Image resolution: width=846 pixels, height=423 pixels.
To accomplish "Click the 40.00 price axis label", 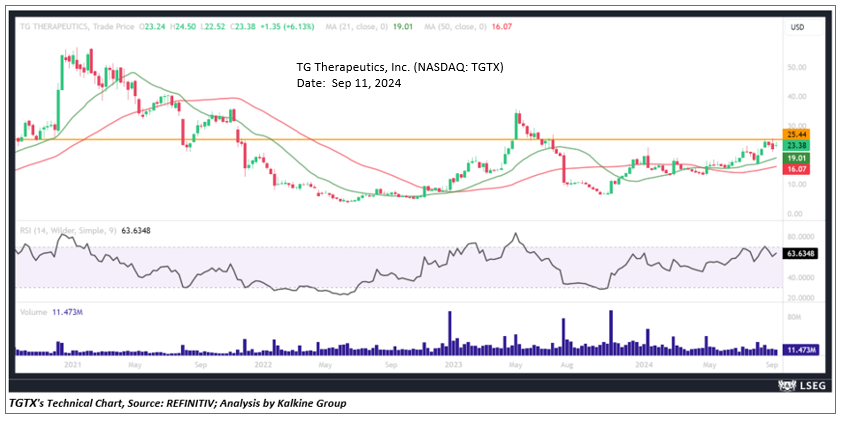I will (x=797, y=97).
